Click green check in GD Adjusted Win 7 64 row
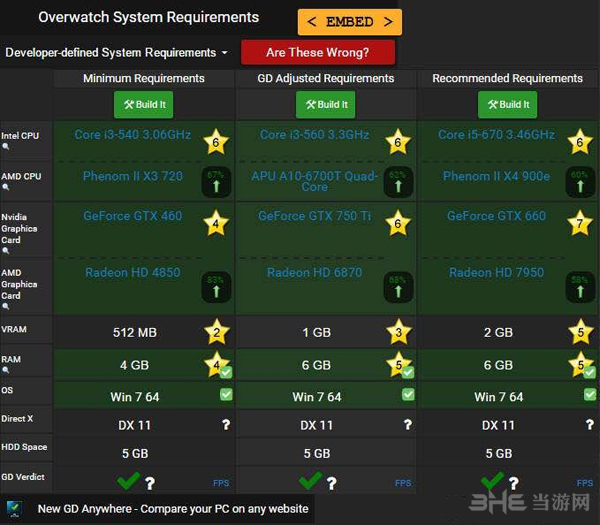 [x=408, y=394]
